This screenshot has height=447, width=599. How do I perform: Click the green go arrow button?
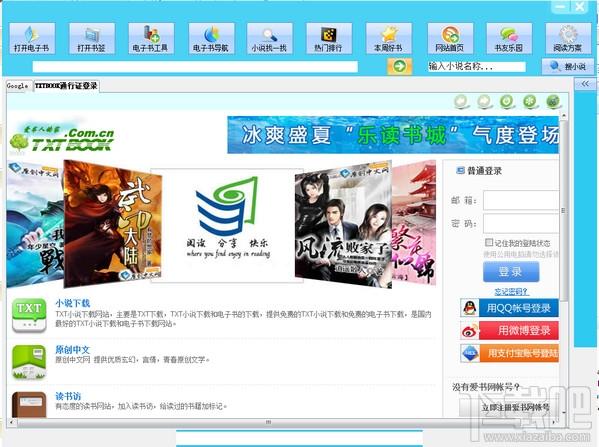(x=400, y=66)
